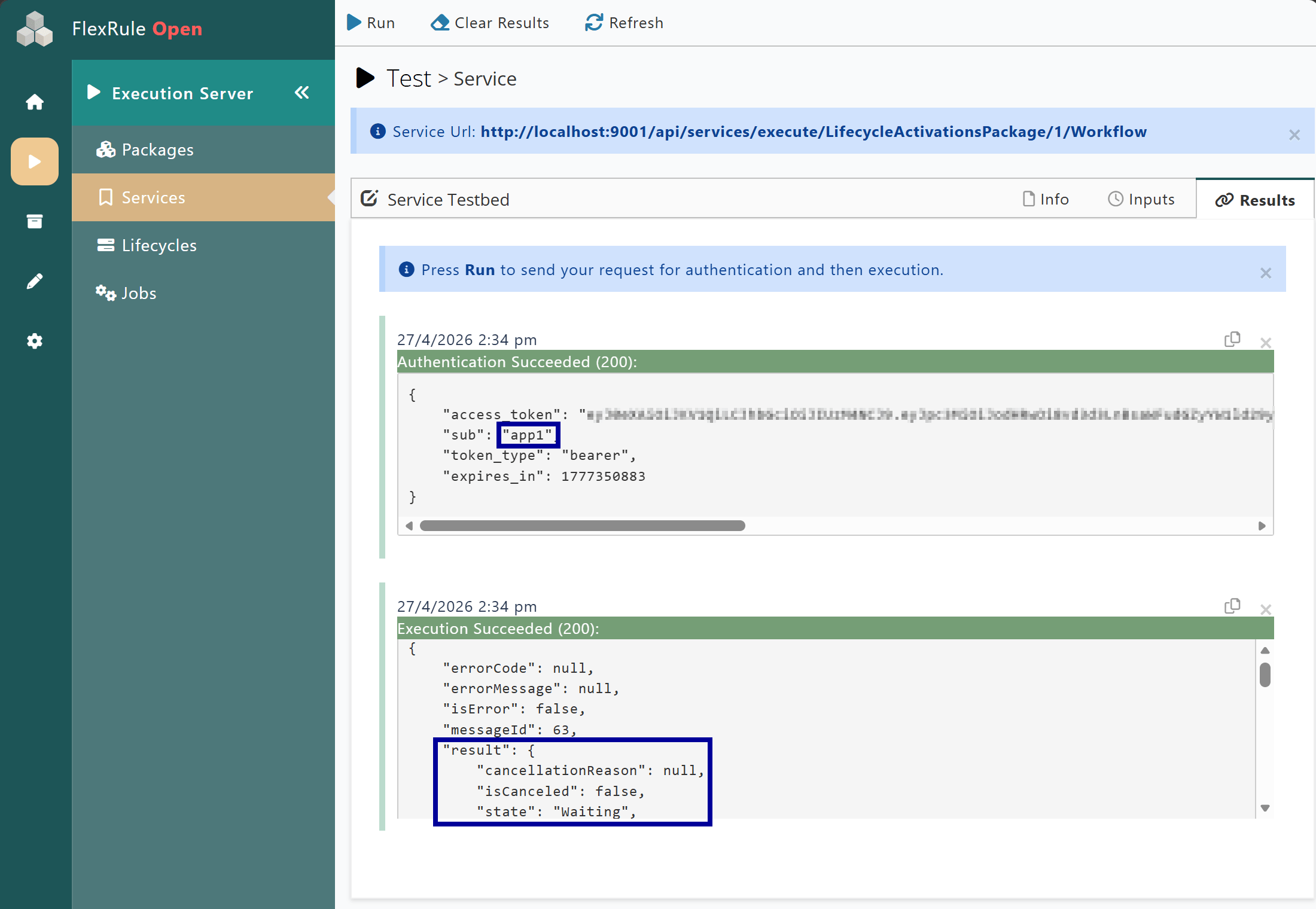The height and width of the screenshot is (909, 1316).
Task: Copy the Authentication Succeeded result
Action: coord(1232,339)
